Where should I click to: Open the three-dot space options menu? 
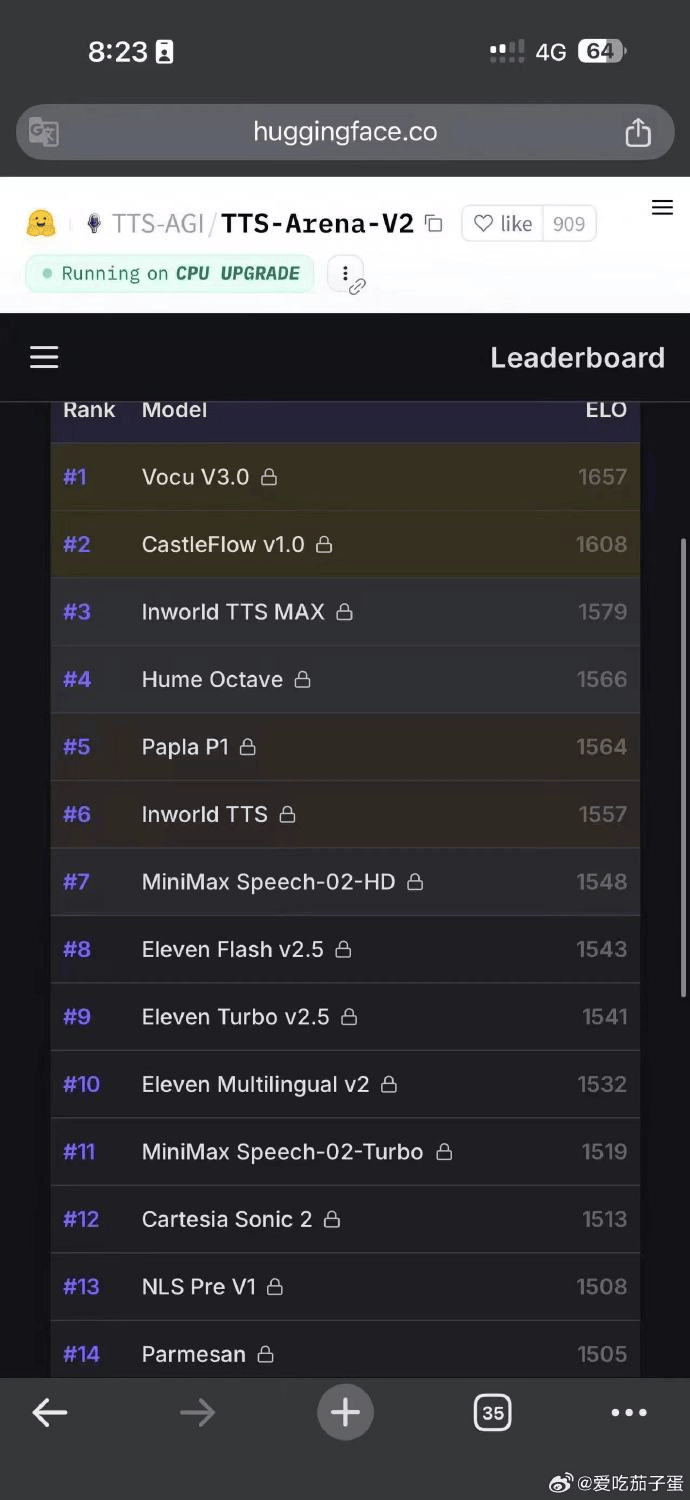(346, 273)
